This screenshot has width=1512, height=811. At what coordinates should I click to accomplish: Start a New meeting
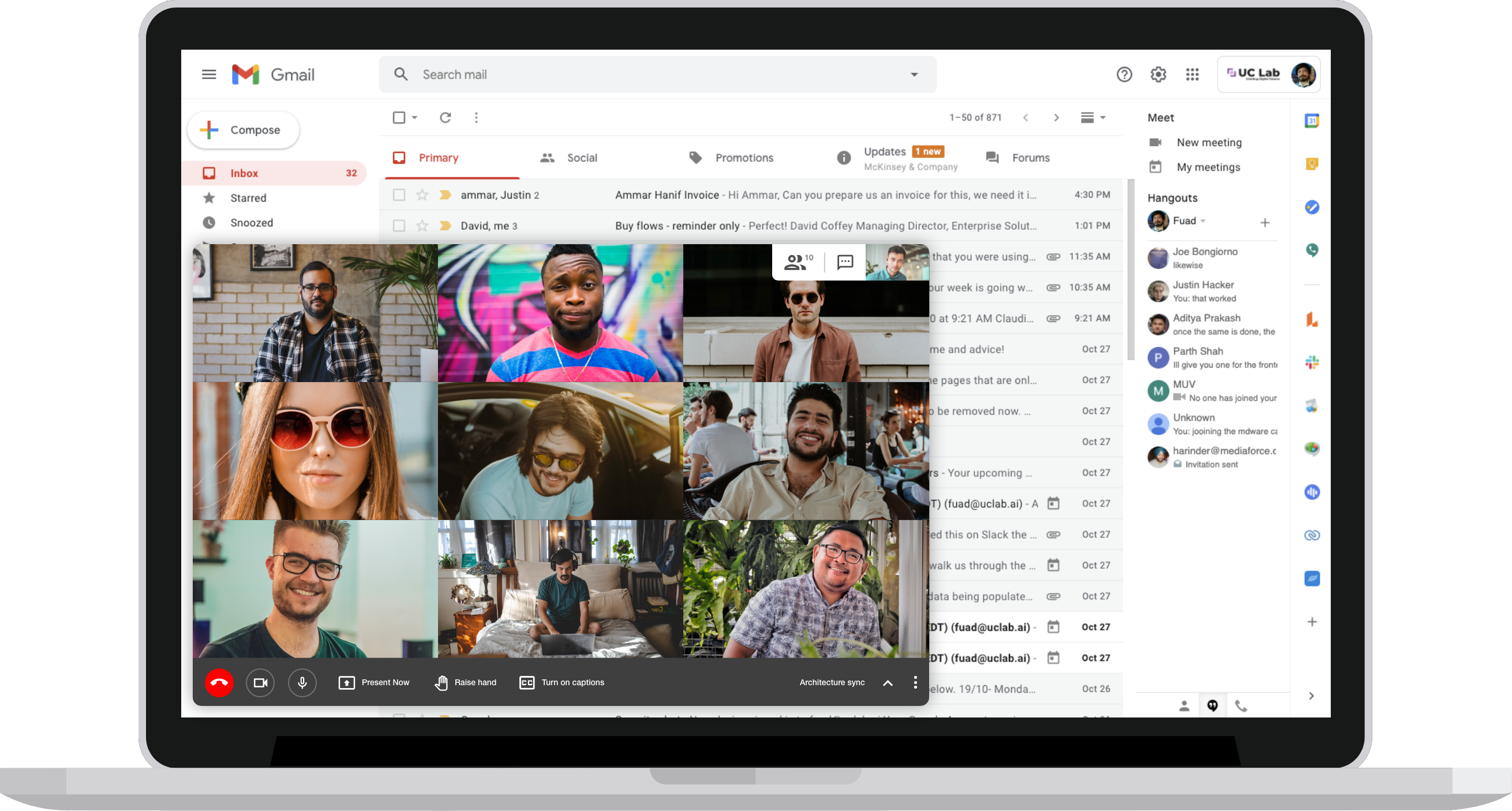click(x=1195, y=143)
